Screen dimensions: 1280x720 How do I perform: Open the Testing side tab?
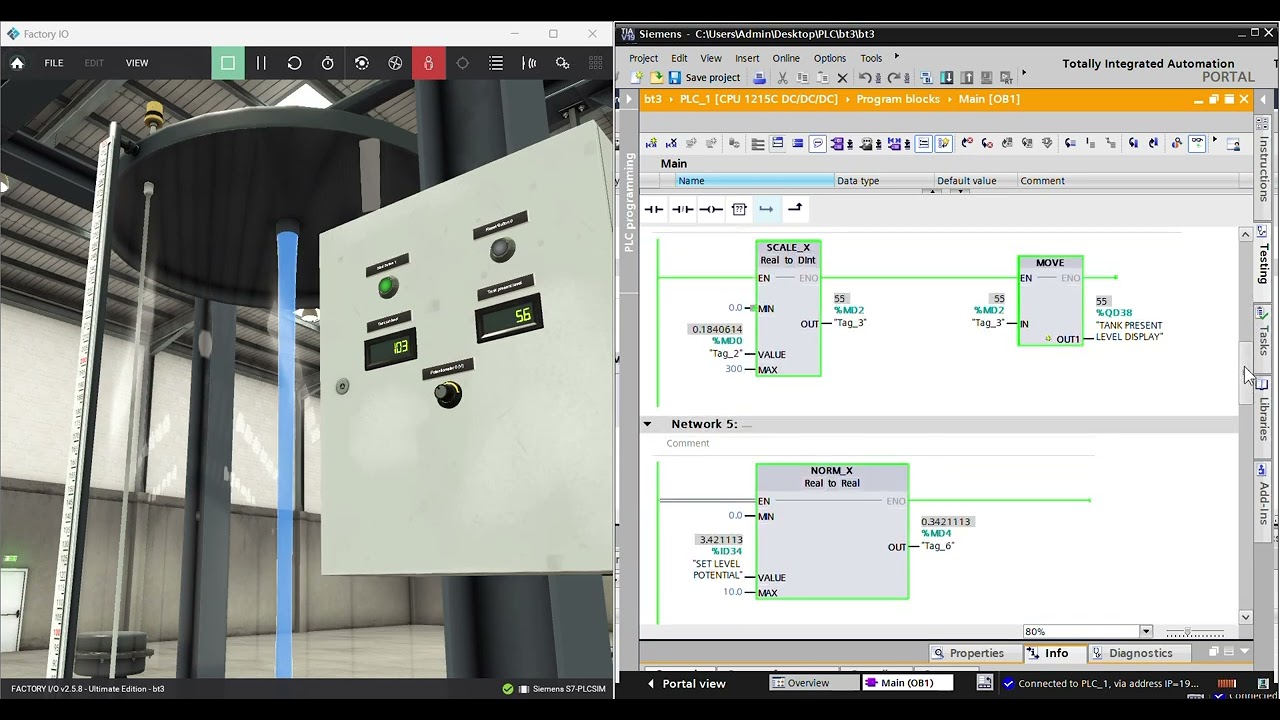(1263, 262)
